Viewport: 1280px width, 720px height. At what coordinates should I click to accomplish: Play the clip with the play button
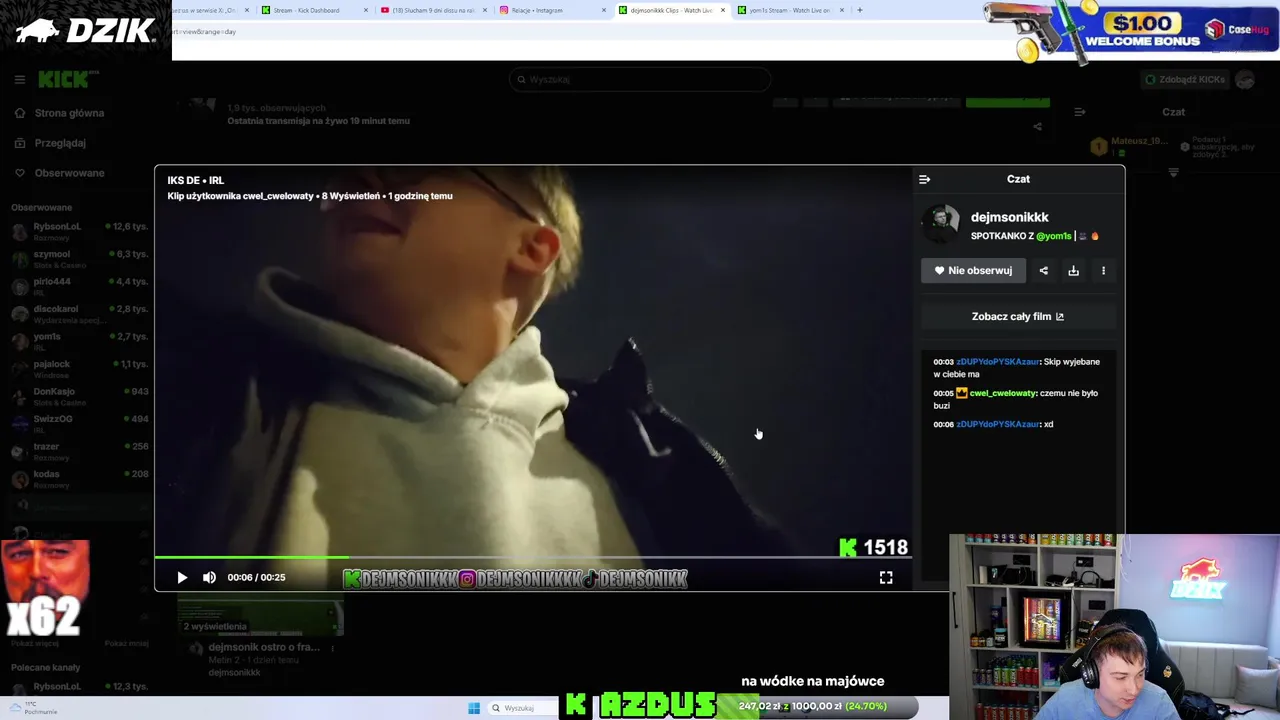[182, 577]
